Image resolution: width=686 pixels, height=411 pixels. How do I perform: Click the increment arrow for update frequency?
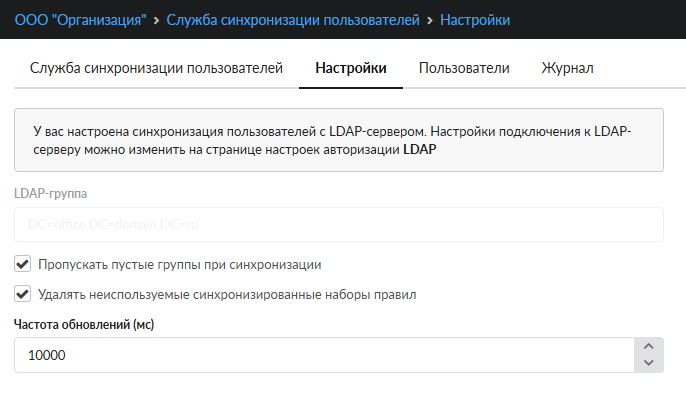point(648,347)
